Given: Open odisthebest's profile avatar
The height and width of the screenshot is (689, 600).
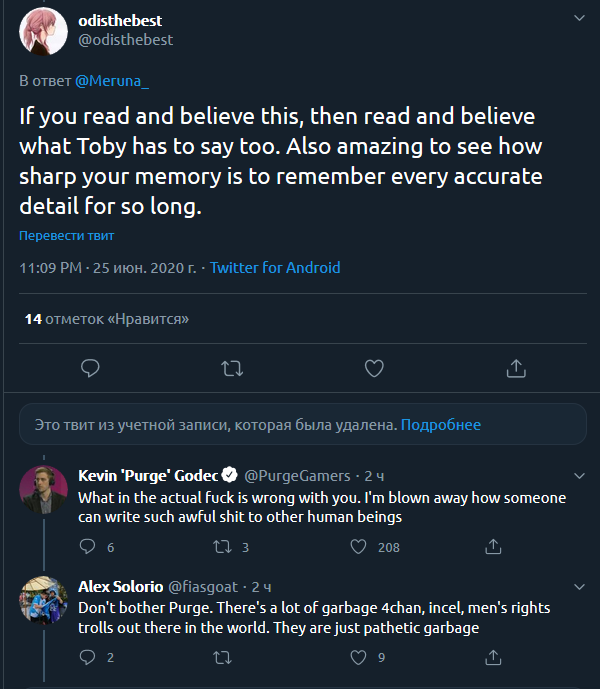Looking at the screenshot, I should pos(43,30).
